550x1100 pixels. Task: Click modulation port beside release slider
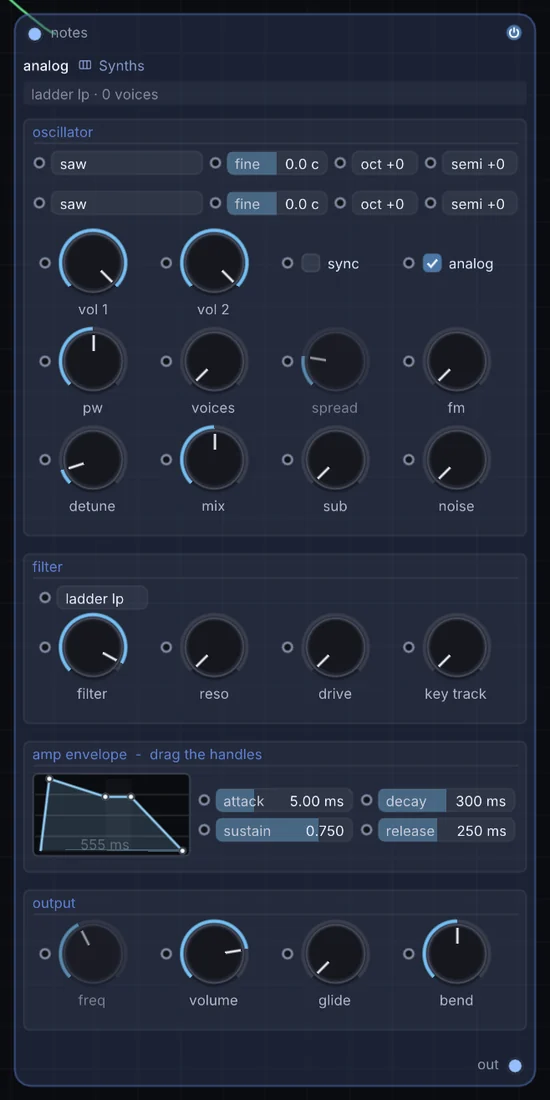(367, 830)
